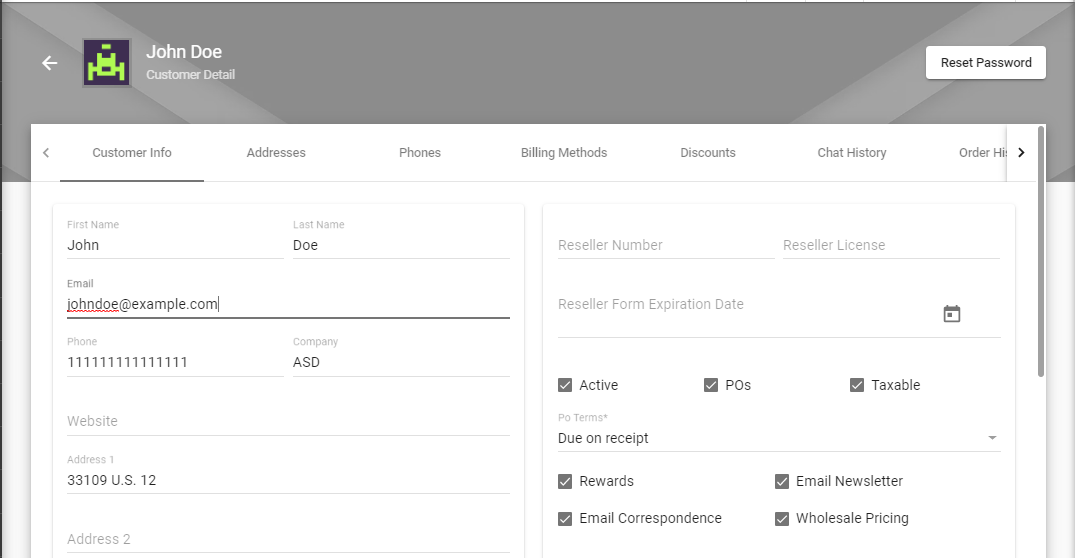Open the Billing Methods tab
Screen dimensions: 1075x558
point(564,153)
